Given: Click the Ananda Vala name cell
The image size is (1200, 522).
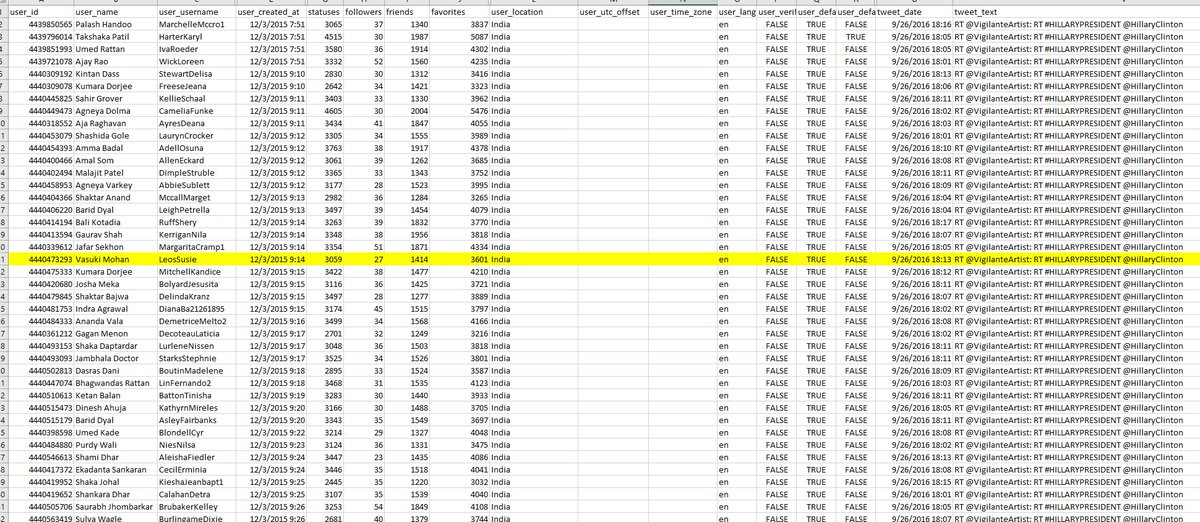Looking at the screenshot, I should 115,321.
